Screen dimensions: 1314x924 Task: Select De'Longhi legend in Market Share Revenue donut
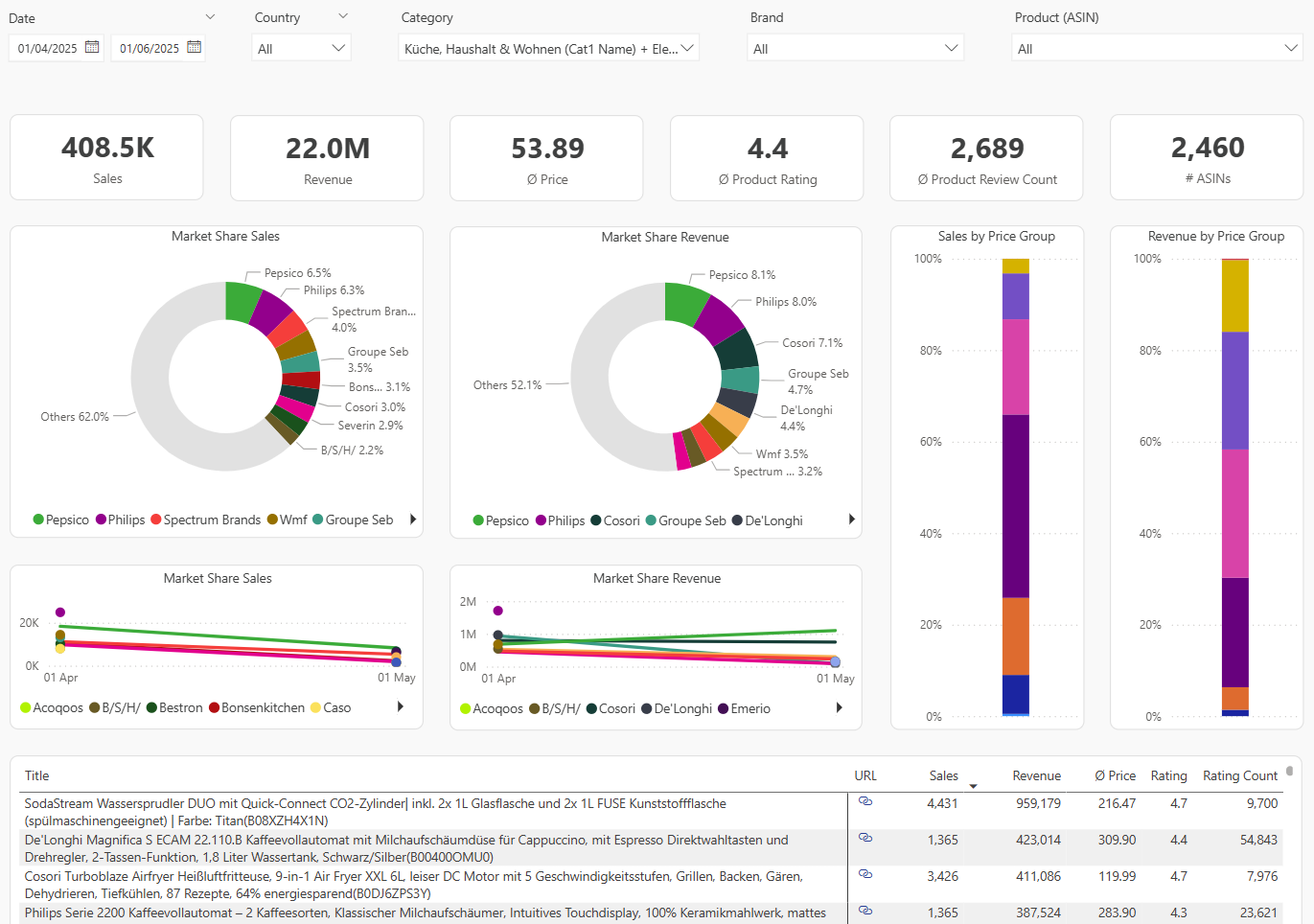click(x=768, y=520)
